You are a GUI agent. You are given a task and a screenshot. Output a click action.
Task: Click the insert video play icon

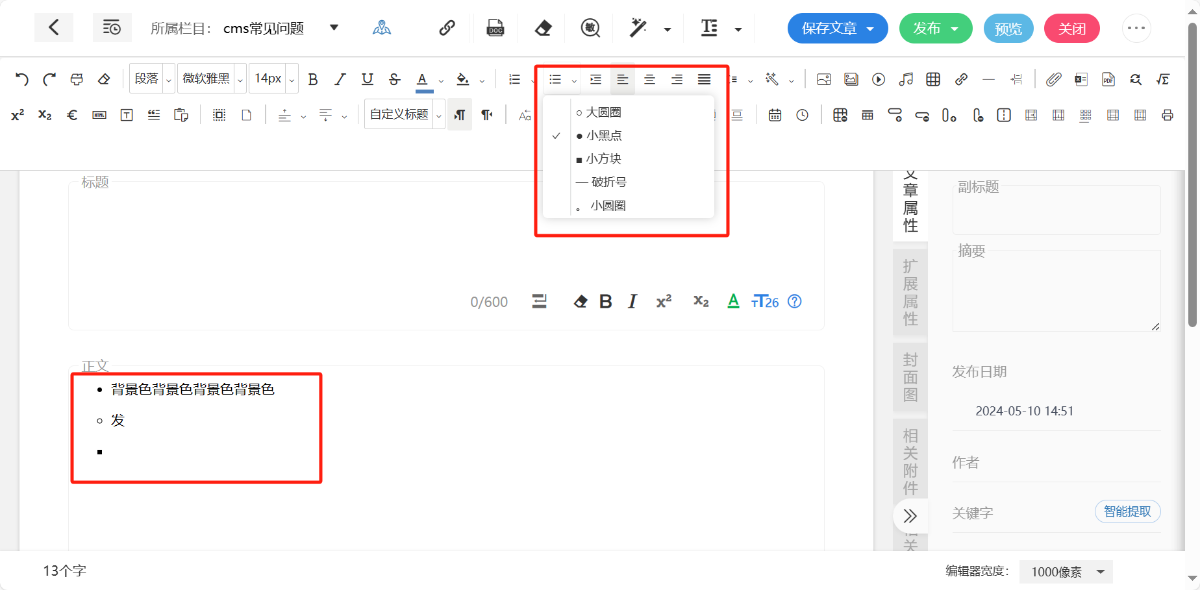click(878, 79)
